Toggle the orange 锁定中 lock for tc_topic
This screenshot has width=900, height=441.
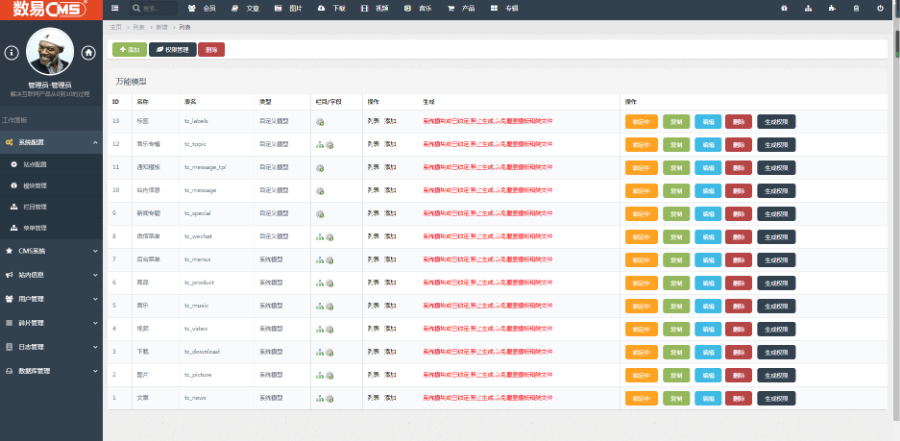pyautogui.click(x=641, y=145)
